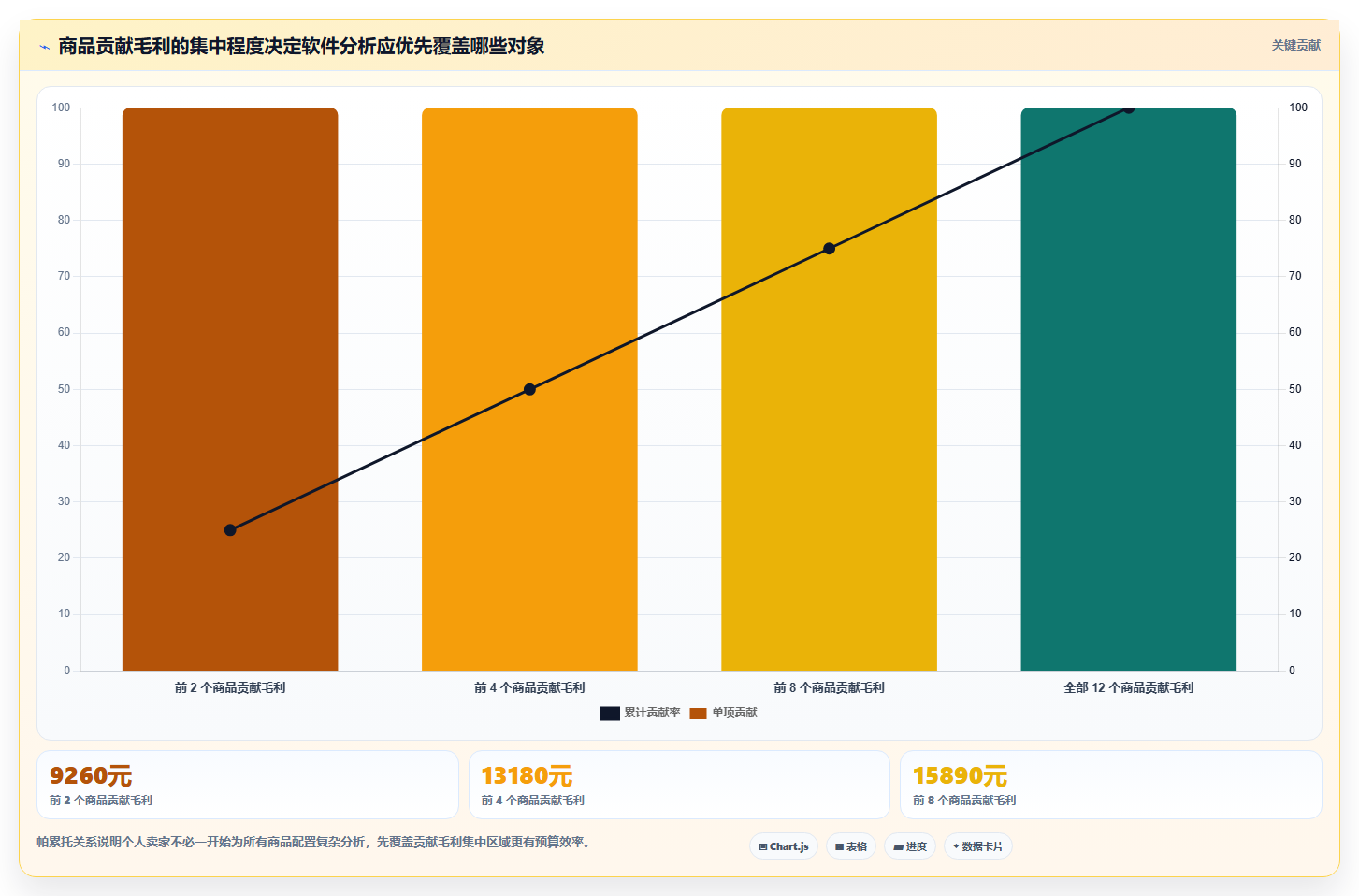
Task: Select the yellow bar for 前 8 个商品
Action: point(829,389)
